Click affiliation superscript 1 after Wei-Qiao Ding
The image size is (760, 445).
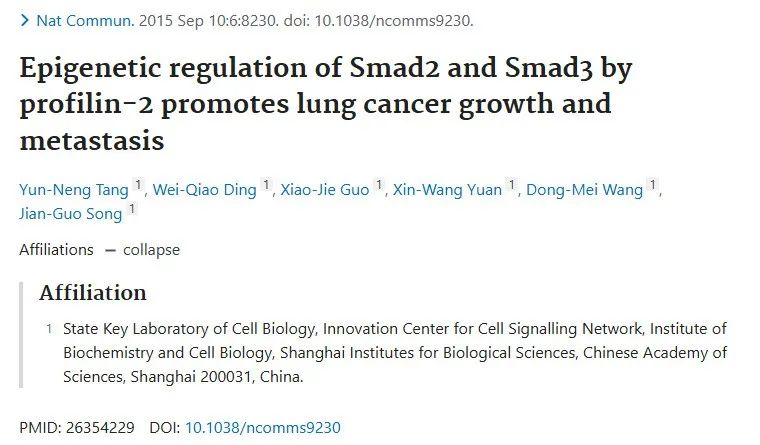click(x=266, y=185)
